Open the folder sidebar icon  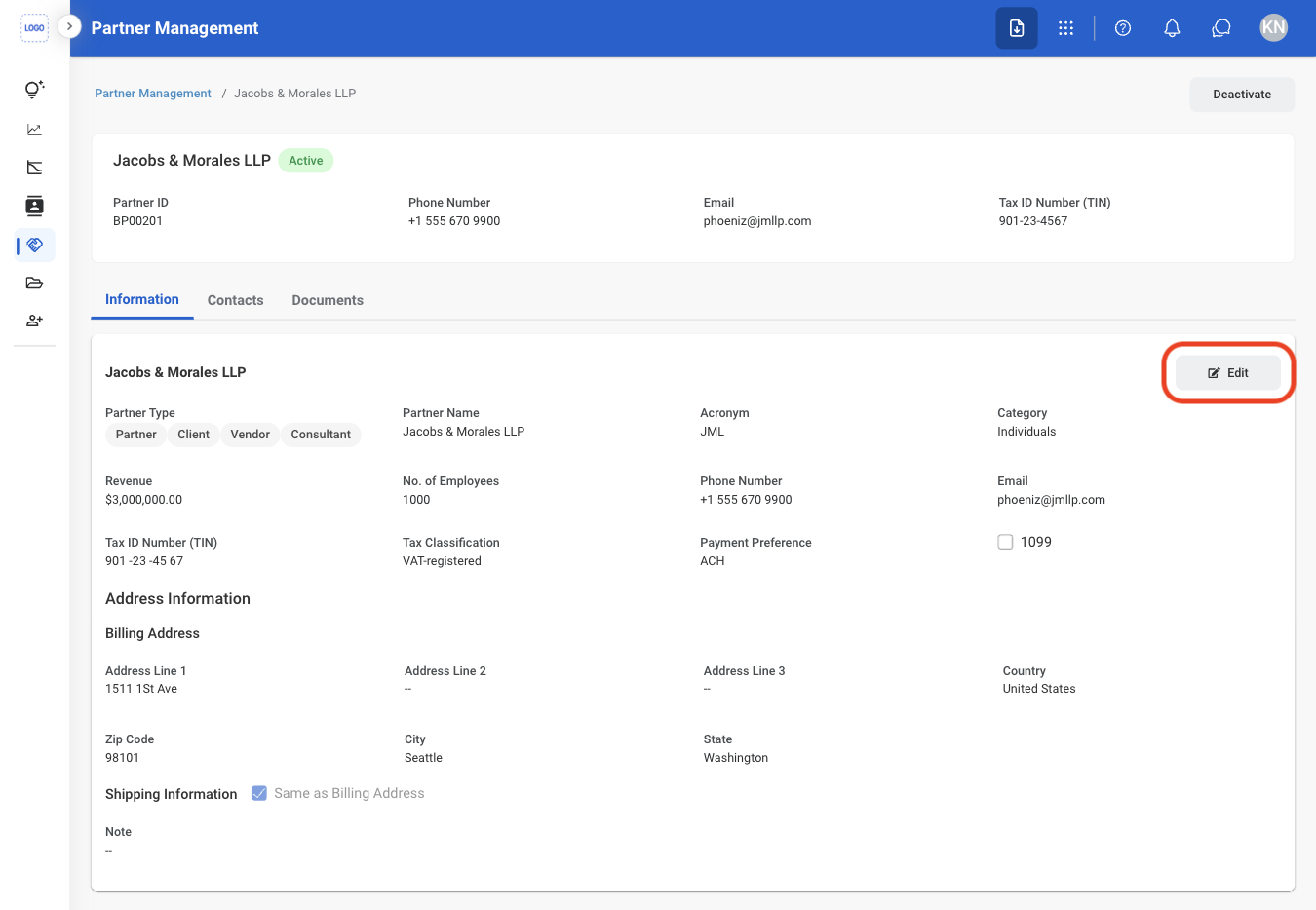(34, 284)
